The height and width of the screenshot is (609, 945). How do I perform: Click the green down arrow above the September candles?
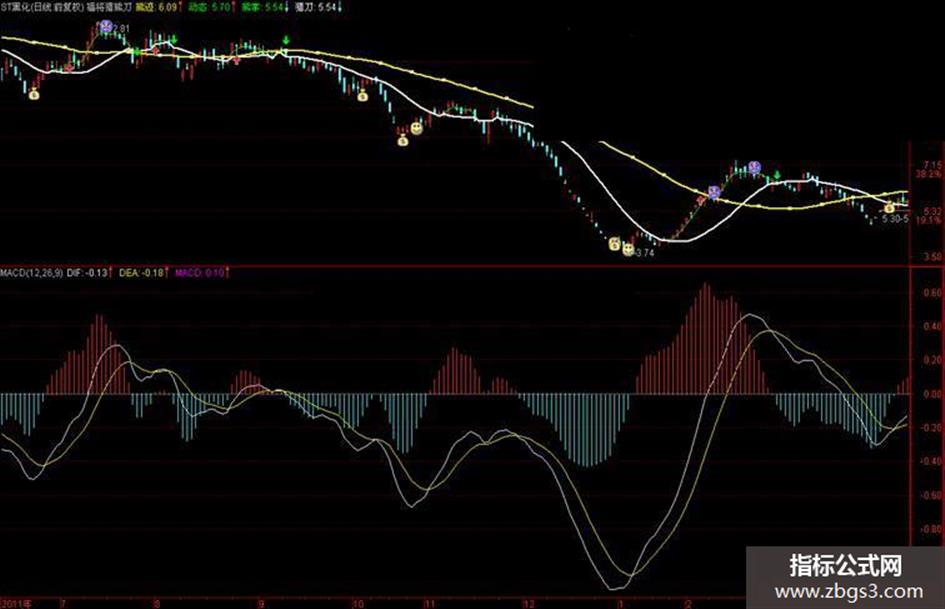pyautogui.click(x=286, y=40)
